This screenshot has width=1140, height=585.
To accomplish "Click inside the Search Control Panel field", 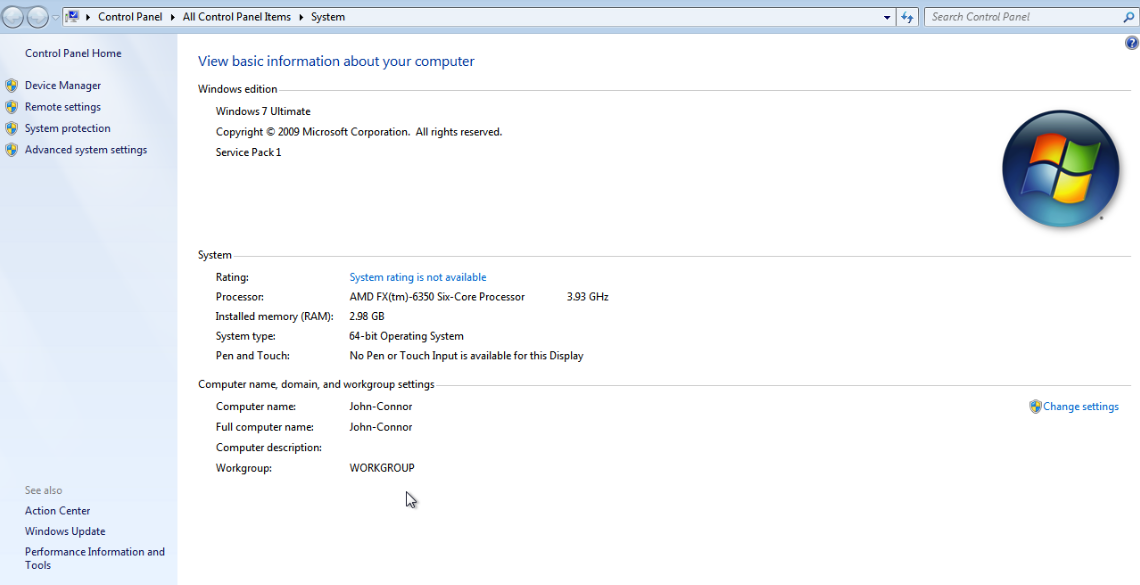I will pos(1020,16).
